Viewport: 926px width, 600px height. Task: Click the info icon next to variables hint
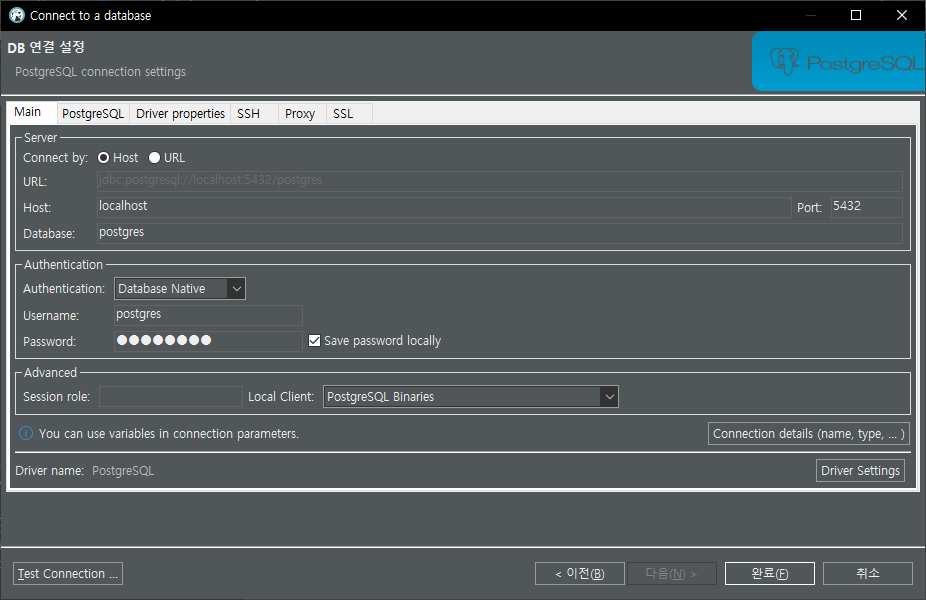click(26, 433)
